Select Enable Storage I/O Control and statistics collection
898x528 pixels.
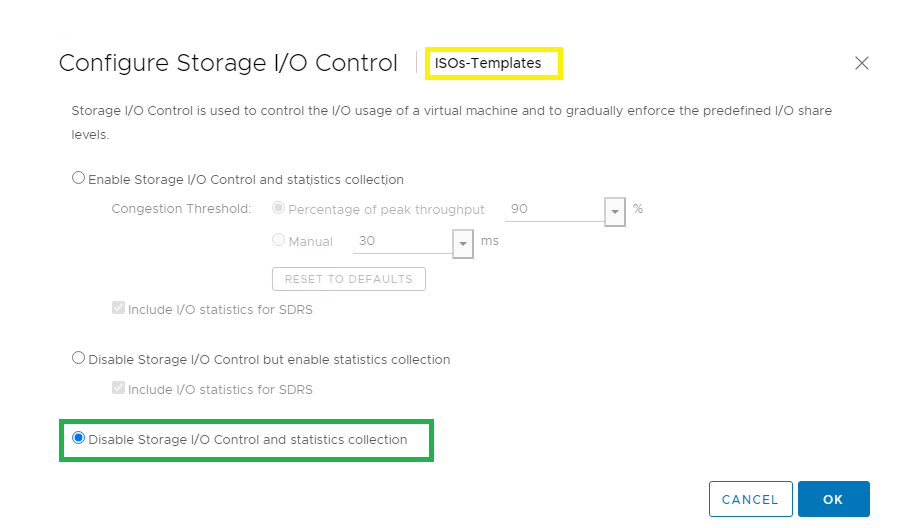pyautogui.click(x=78, y=178)
